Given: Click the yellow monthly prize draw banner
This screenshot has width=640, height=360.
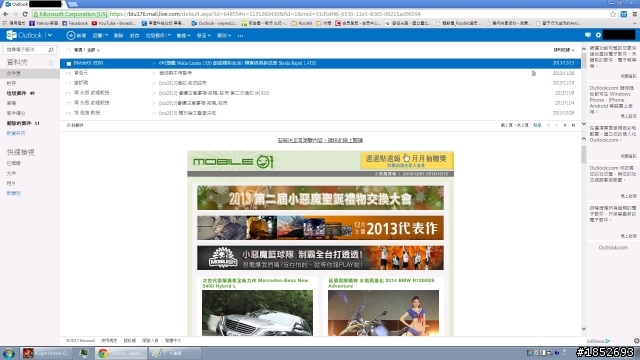Looking at the screenshot, I should [x=407, y=160].
